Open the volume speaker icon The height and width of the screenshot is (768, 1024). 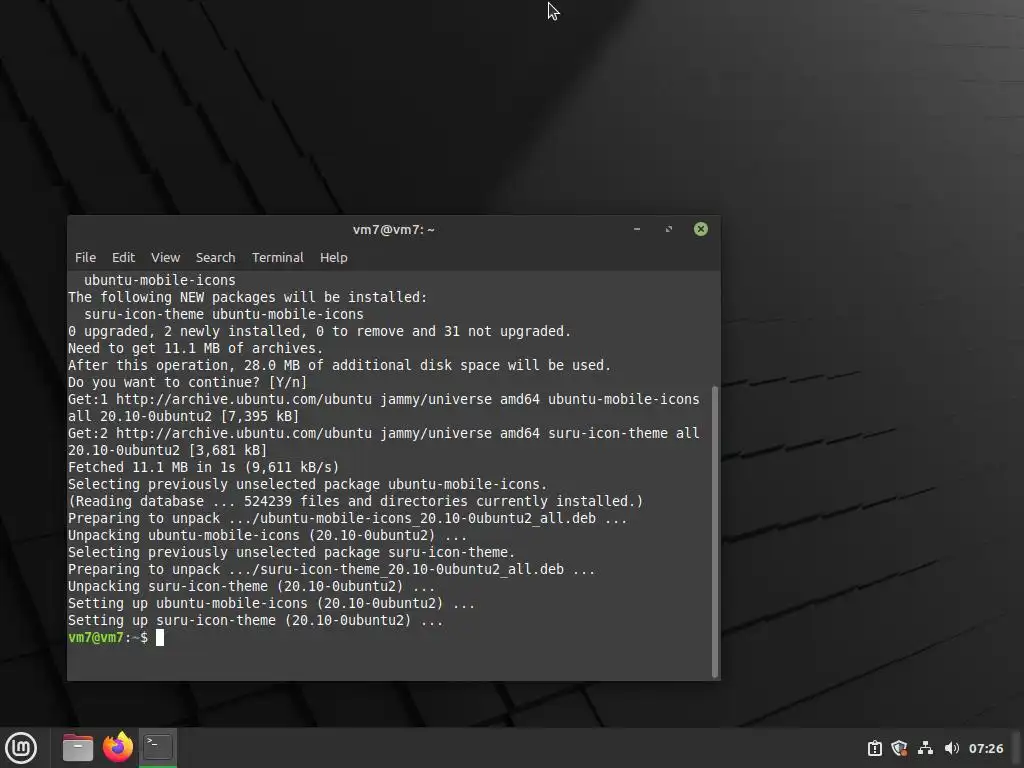click(x=952, y=748)
